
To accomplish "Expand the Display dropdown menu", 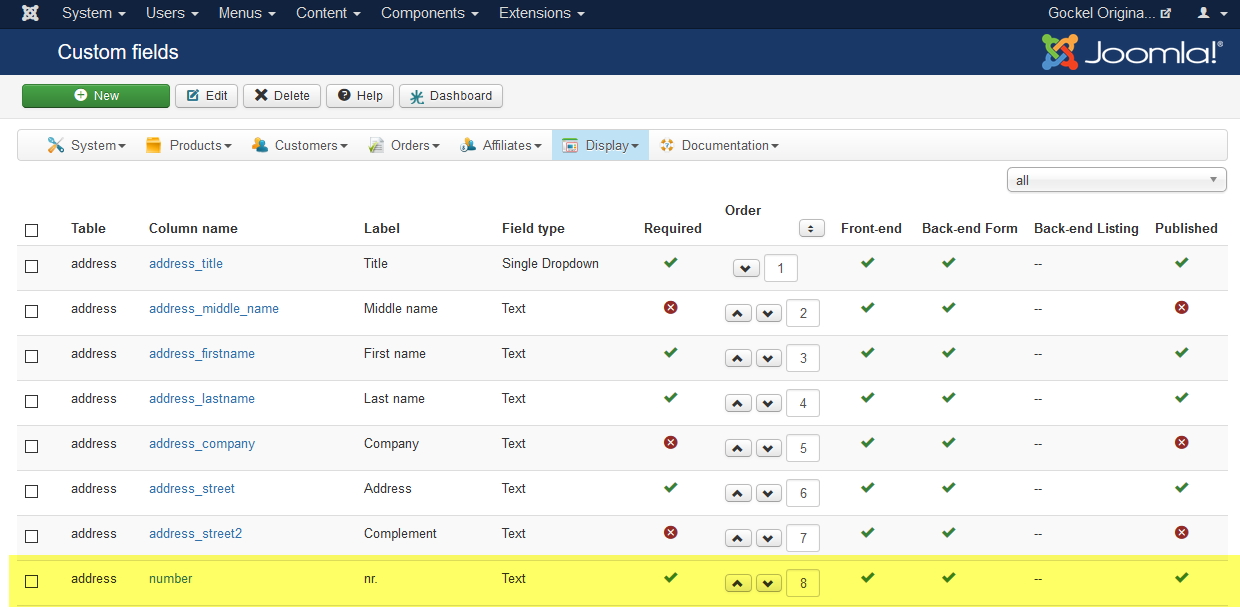I will pos(600,145).
